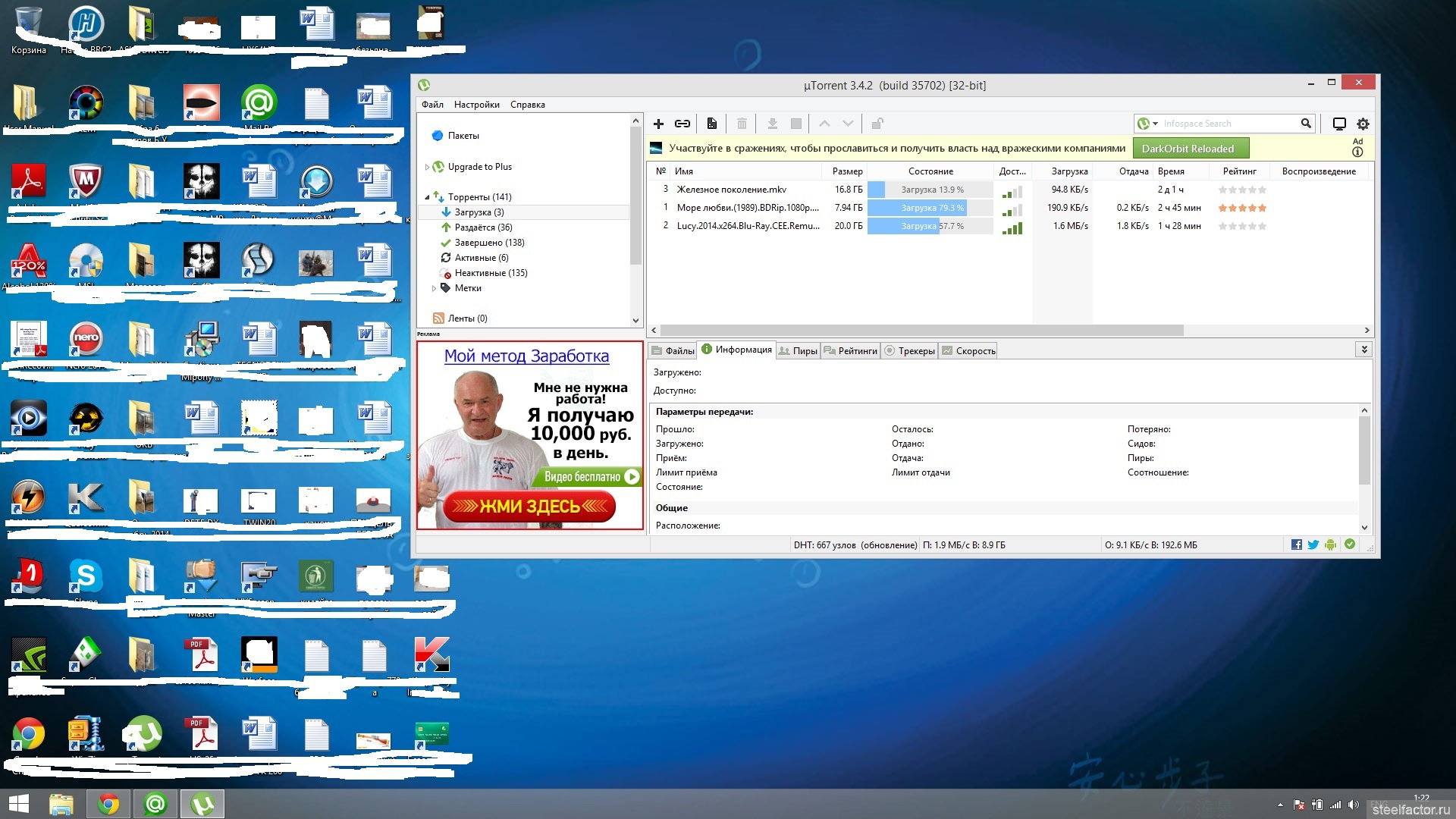Select the Lucy.2014 torrent progress bar
Screen dimensions: 1456x819
(930, 226)
